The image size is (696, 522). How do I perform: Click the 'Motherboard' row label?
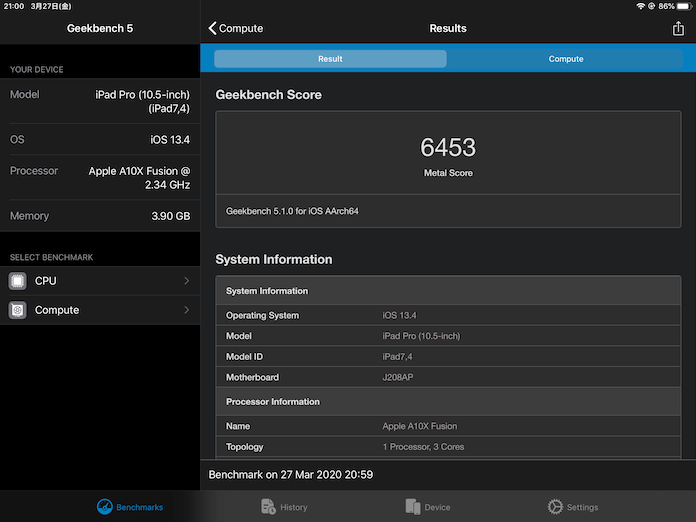(x=252, y=377)
